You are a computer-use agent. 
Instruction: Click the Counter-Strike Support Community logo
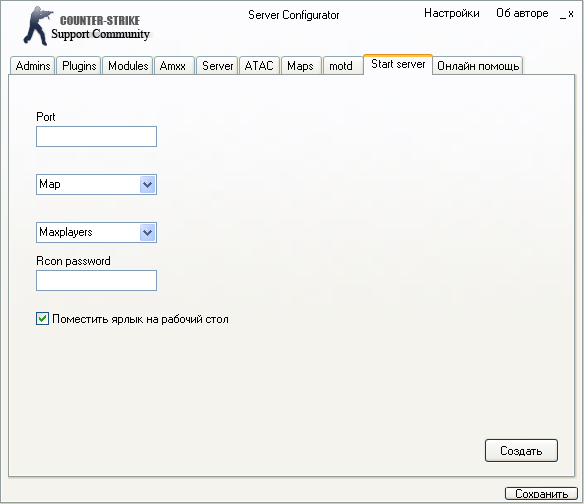pyautogui.click(x=87, y=26)
